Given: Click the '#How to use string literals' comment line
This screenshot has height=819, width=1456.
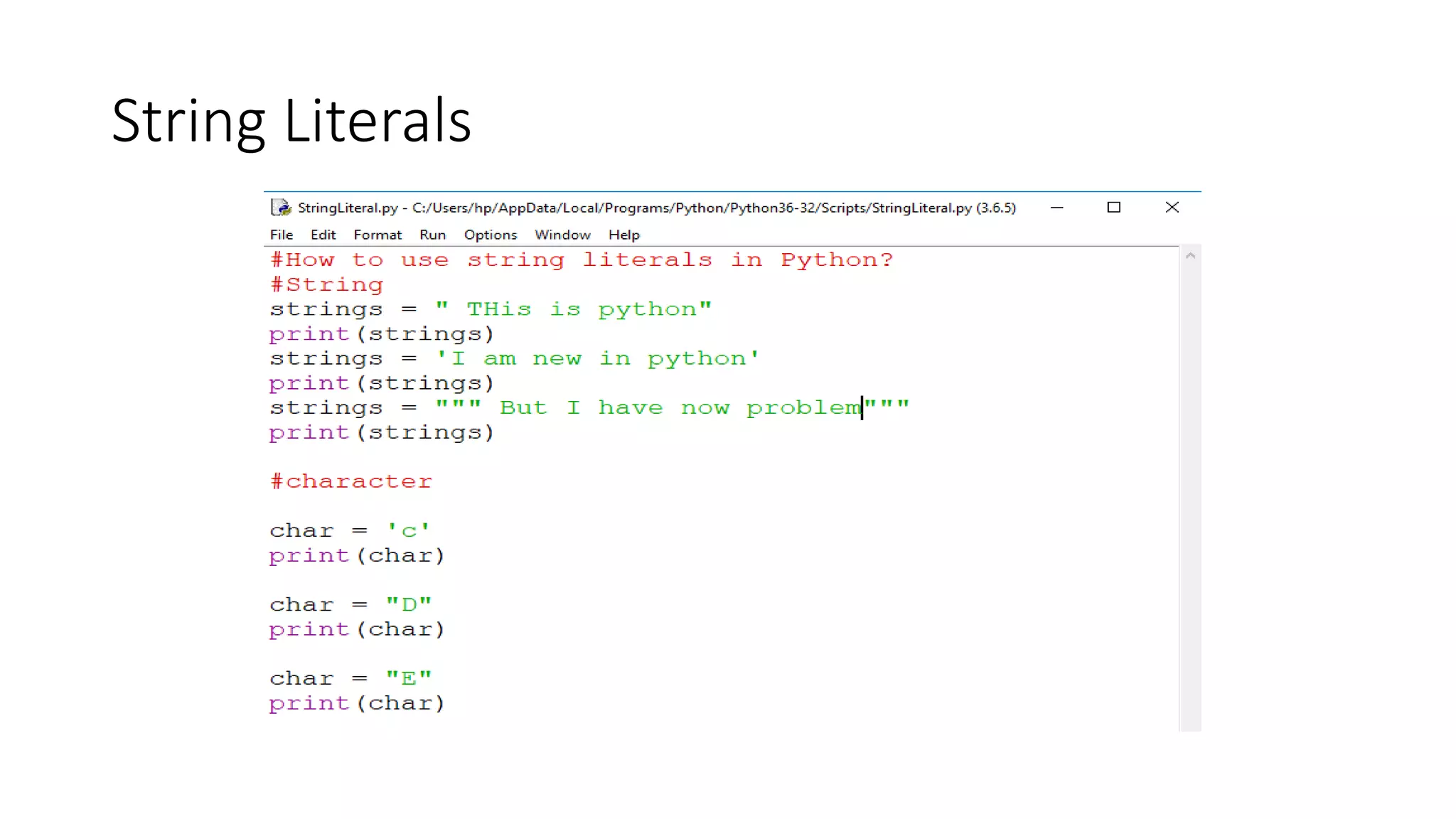Looking at the screenshot, I should point(580,260).
